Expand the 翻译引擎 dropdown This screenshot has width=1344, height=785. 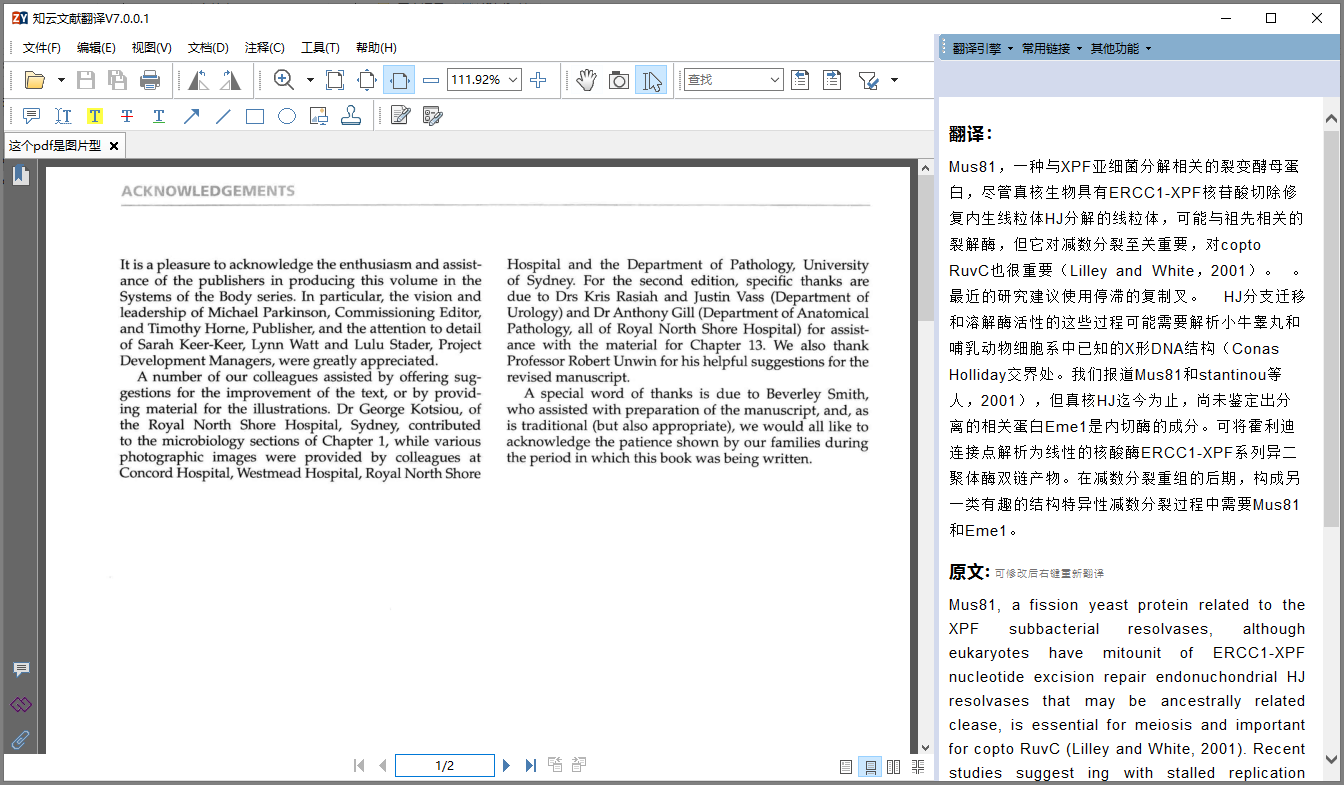tap(982, 48)
